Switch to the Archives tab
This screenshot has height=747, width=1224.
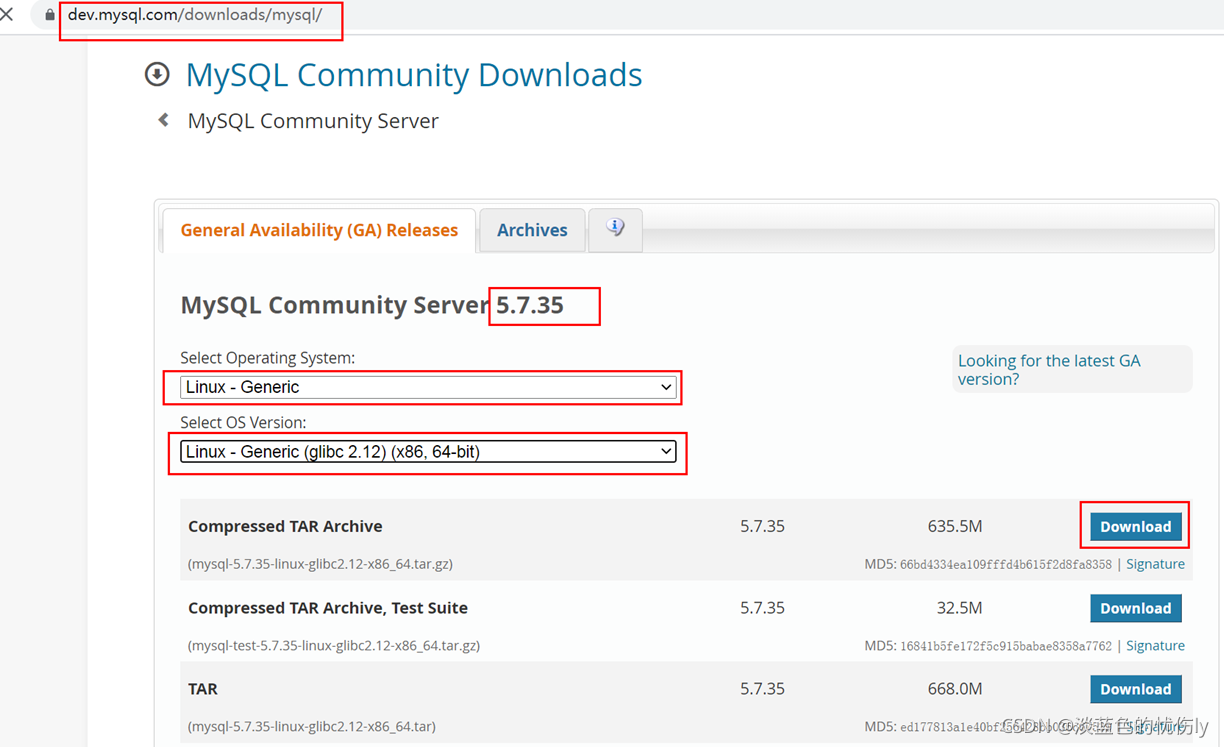531,230
